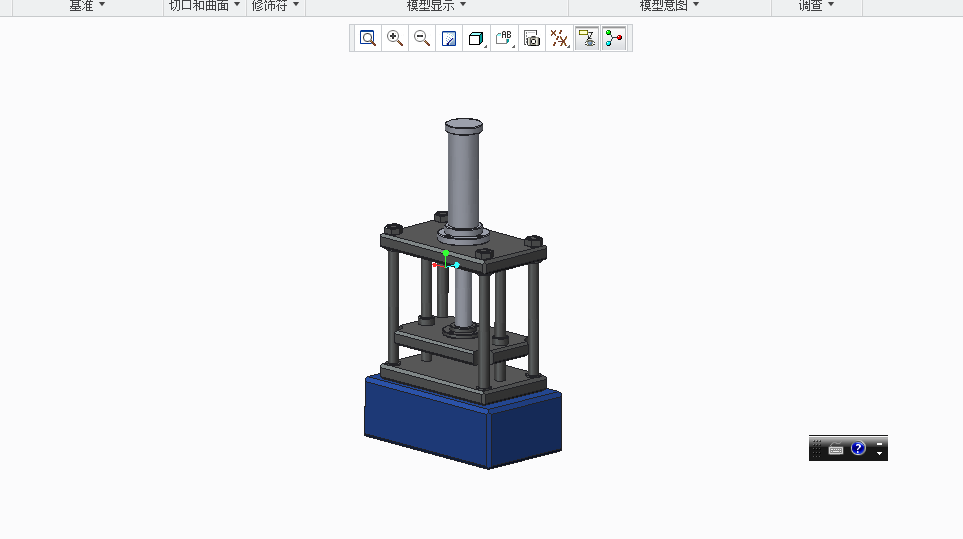This screenshot has width=963, height=539.
Task: Minimize the IME language bar
Action: pos(879,444)
